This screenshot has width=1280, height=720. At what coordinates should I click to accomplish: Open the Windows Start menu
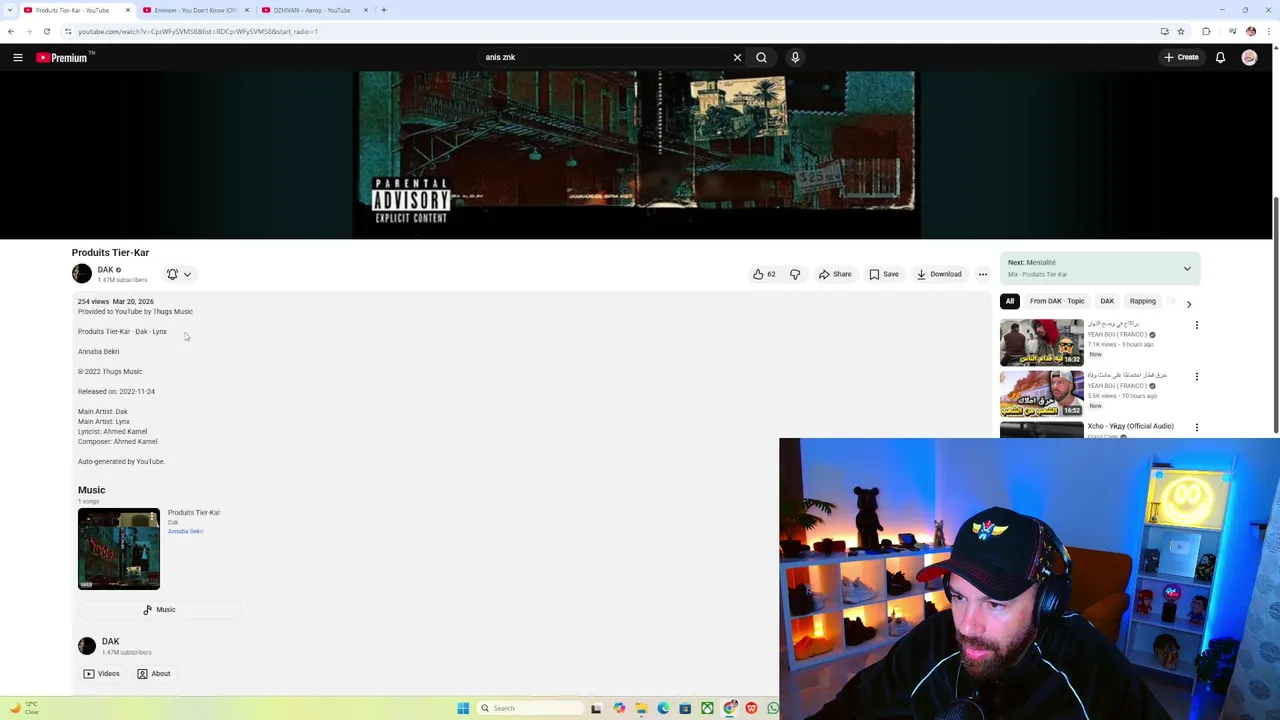coord(463,708)
